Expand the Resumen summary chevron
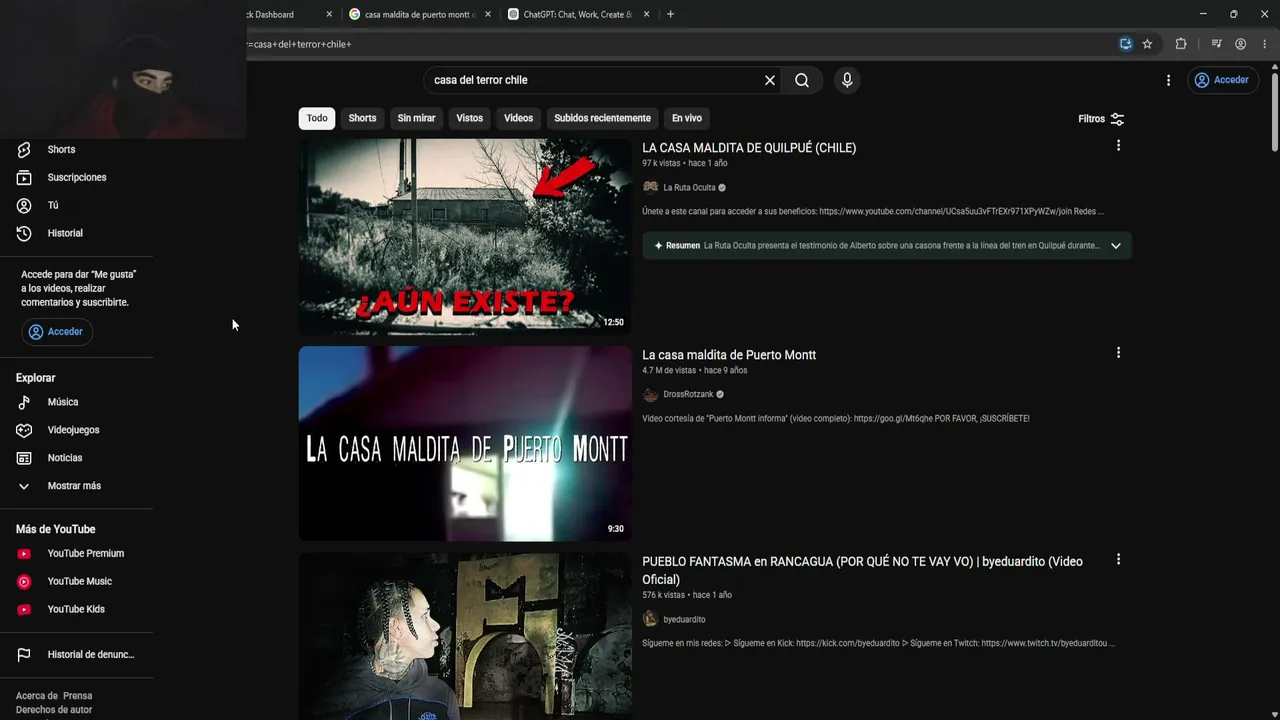Screen dimensions: 1280x720 tap(1116, 246)
